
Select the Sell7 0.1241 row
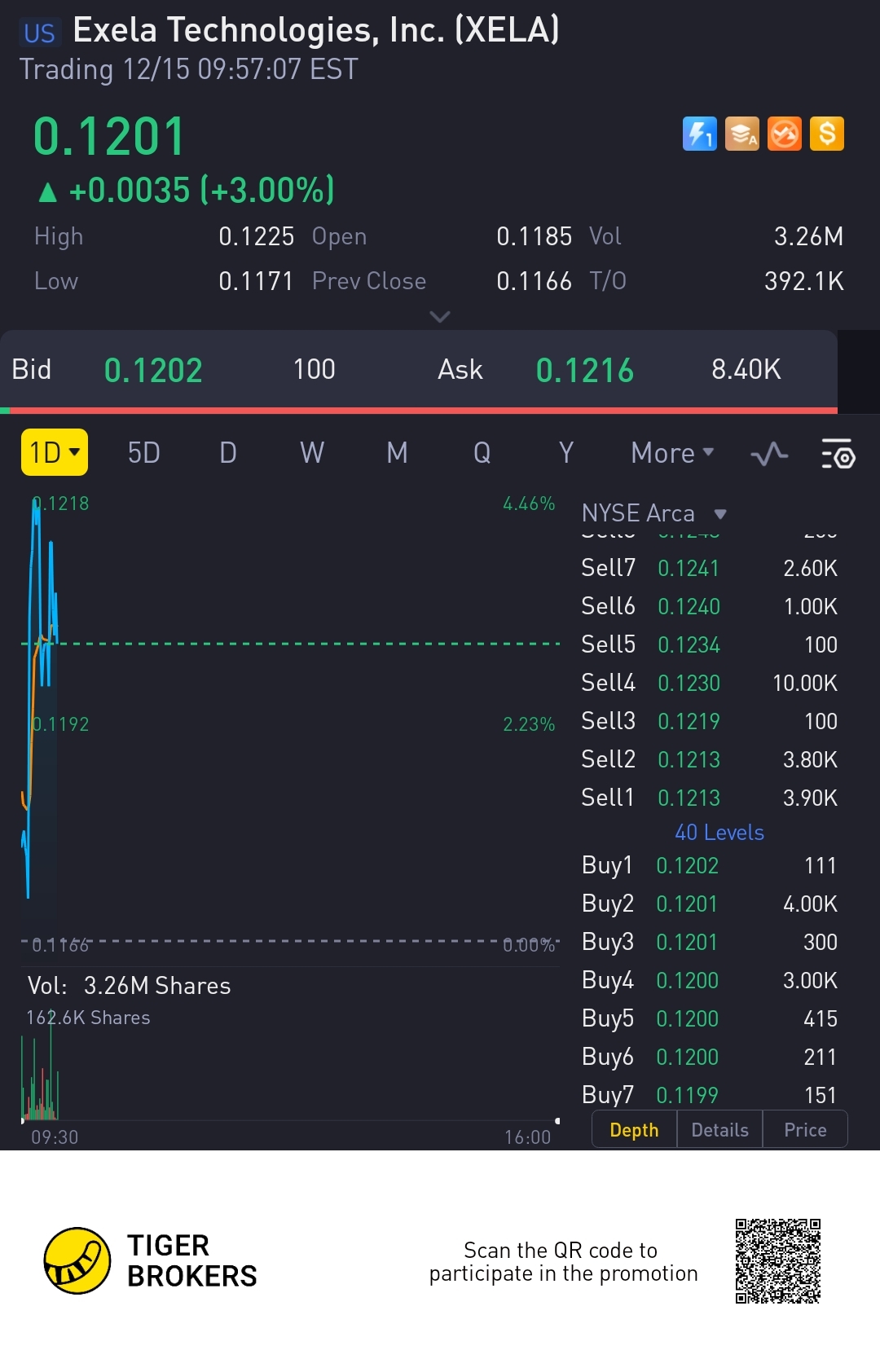[x=709, y=568]
